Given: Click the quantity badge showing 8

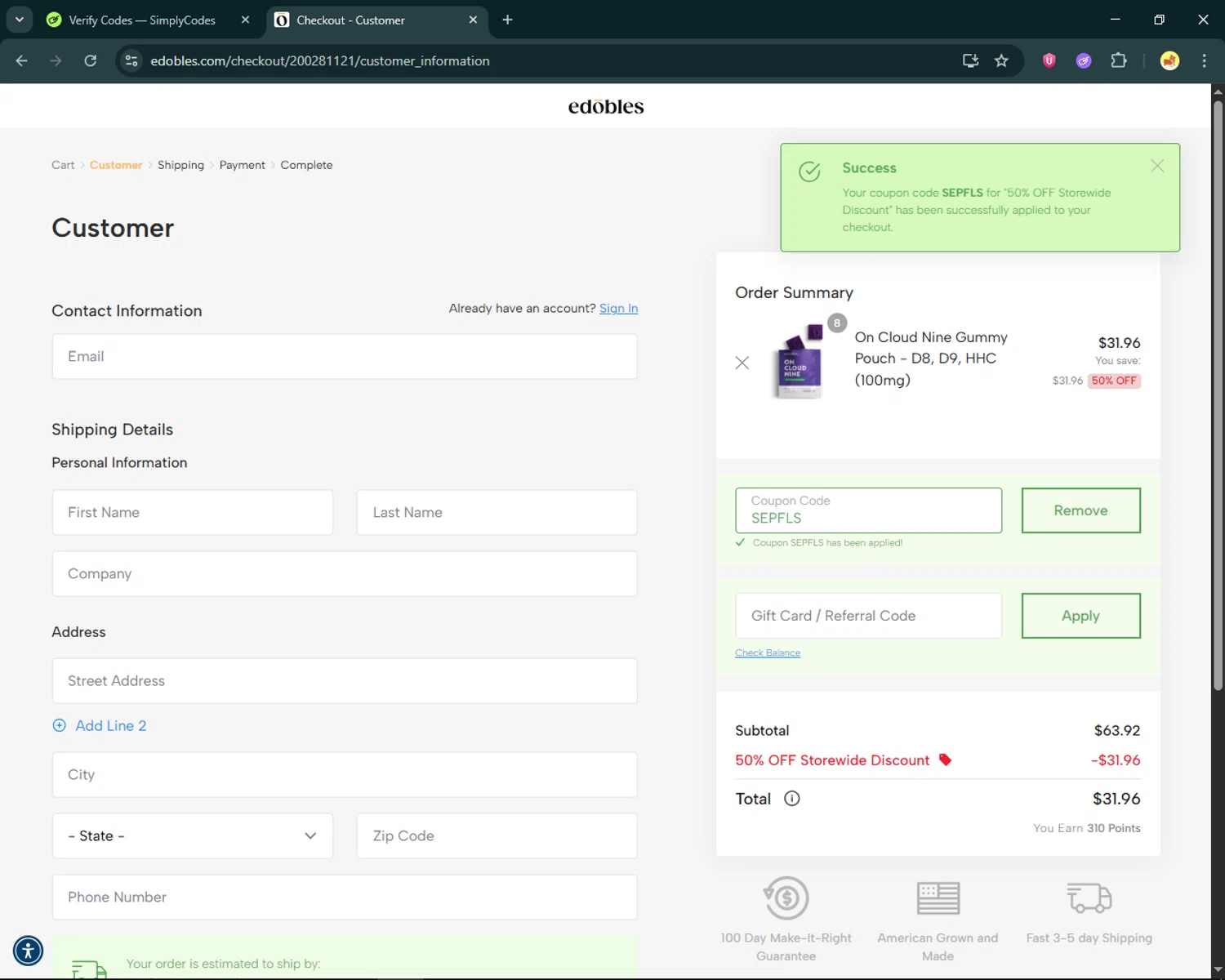Looking at the screenshot, I should [836, 323].
